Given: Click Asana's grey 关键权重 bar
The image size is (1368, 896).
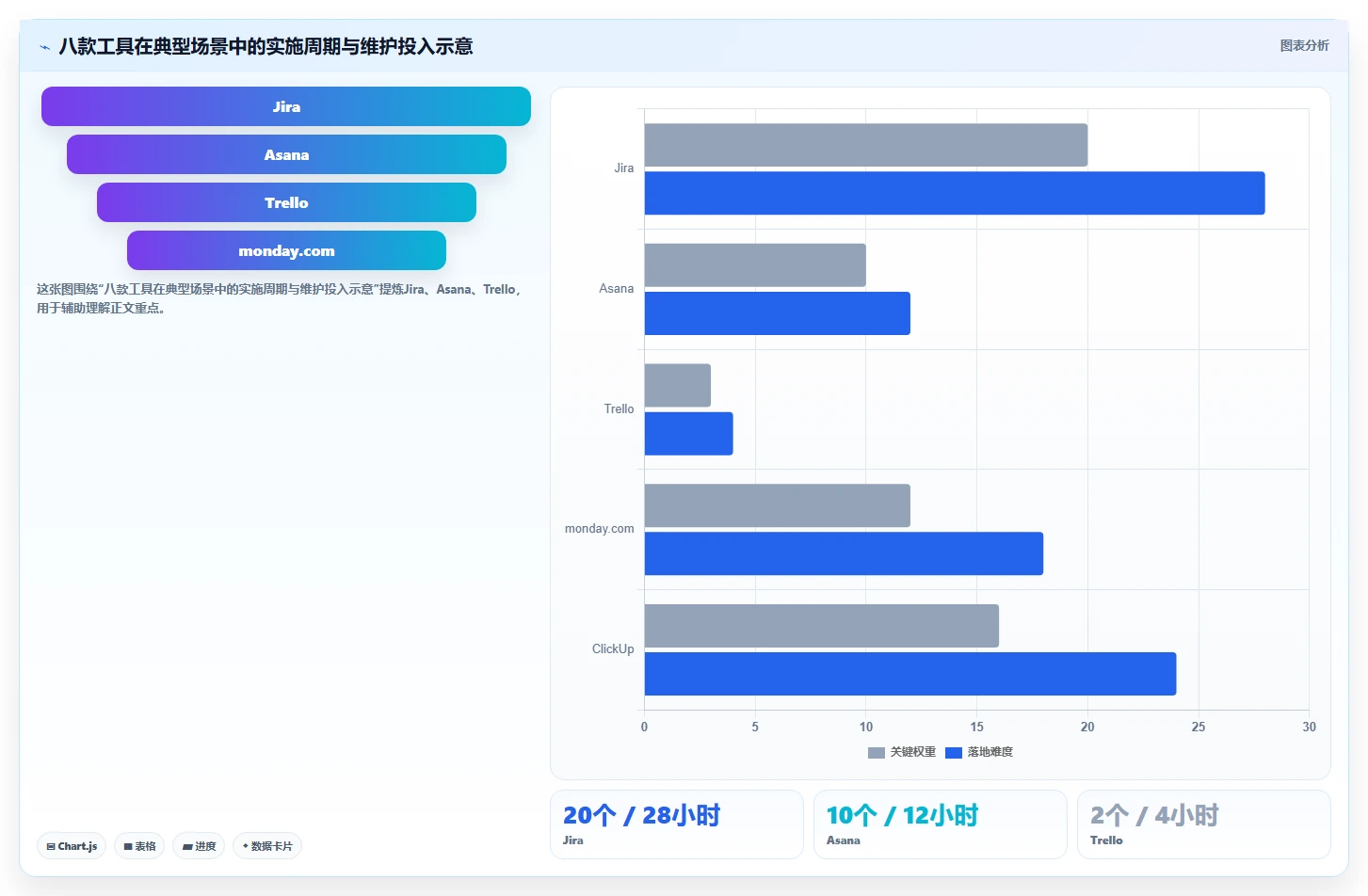Looking at the screenshot, I should click(x=755, y=265).
